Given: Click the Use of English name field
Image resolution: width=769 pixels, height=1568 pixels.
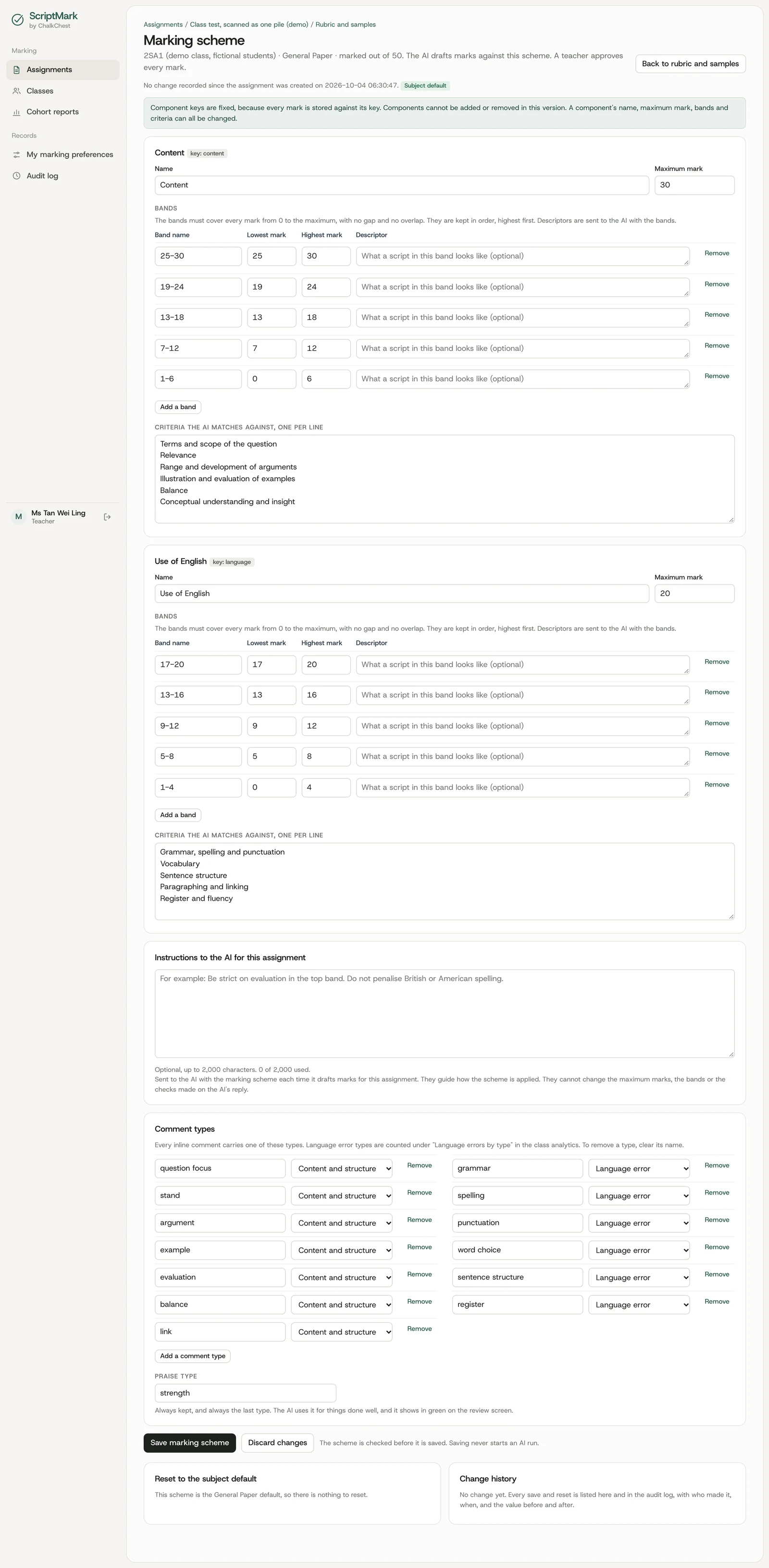Looking at the screenshot, I should pyautogui.click(x=401, y=594).
